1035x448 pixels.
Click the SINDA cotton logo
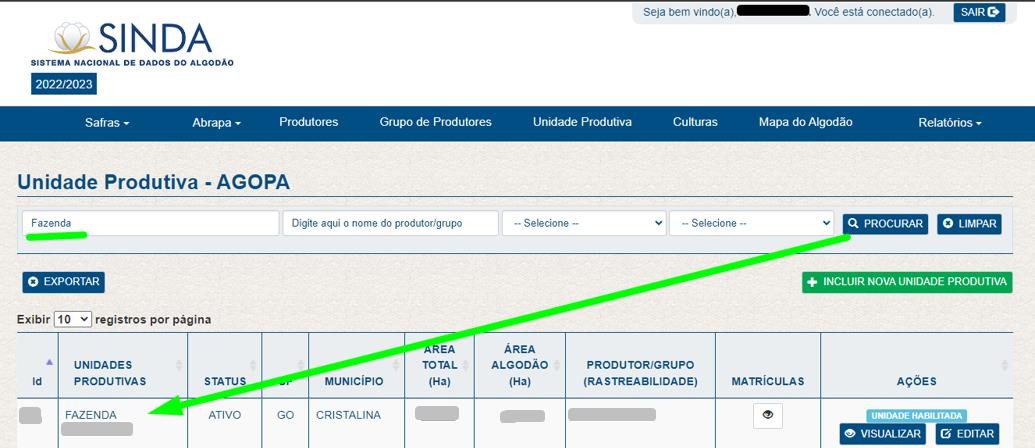point(132,45)
